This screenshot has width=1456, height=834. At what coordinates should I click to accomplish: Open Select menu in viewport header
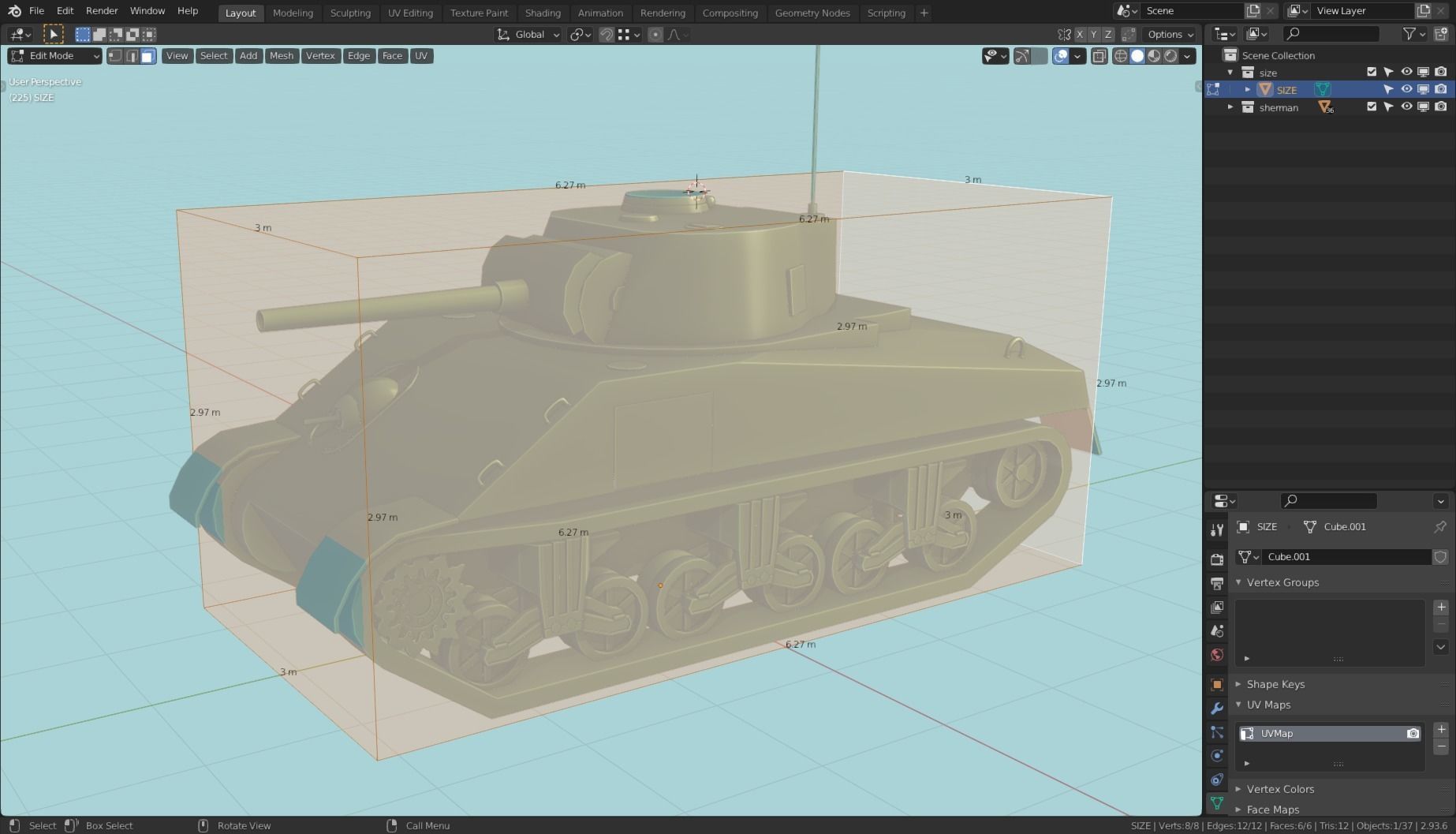[213, 56]
